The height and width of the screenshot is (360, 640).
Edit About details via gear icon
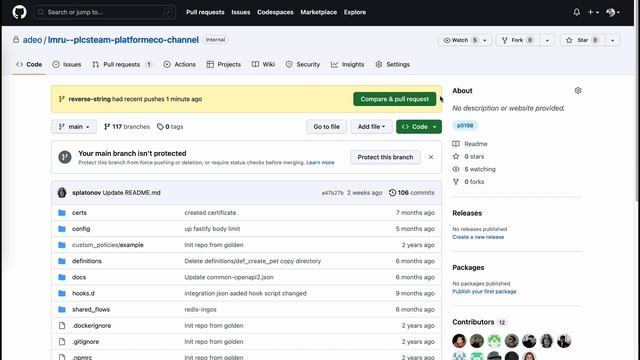click(578, 91)
